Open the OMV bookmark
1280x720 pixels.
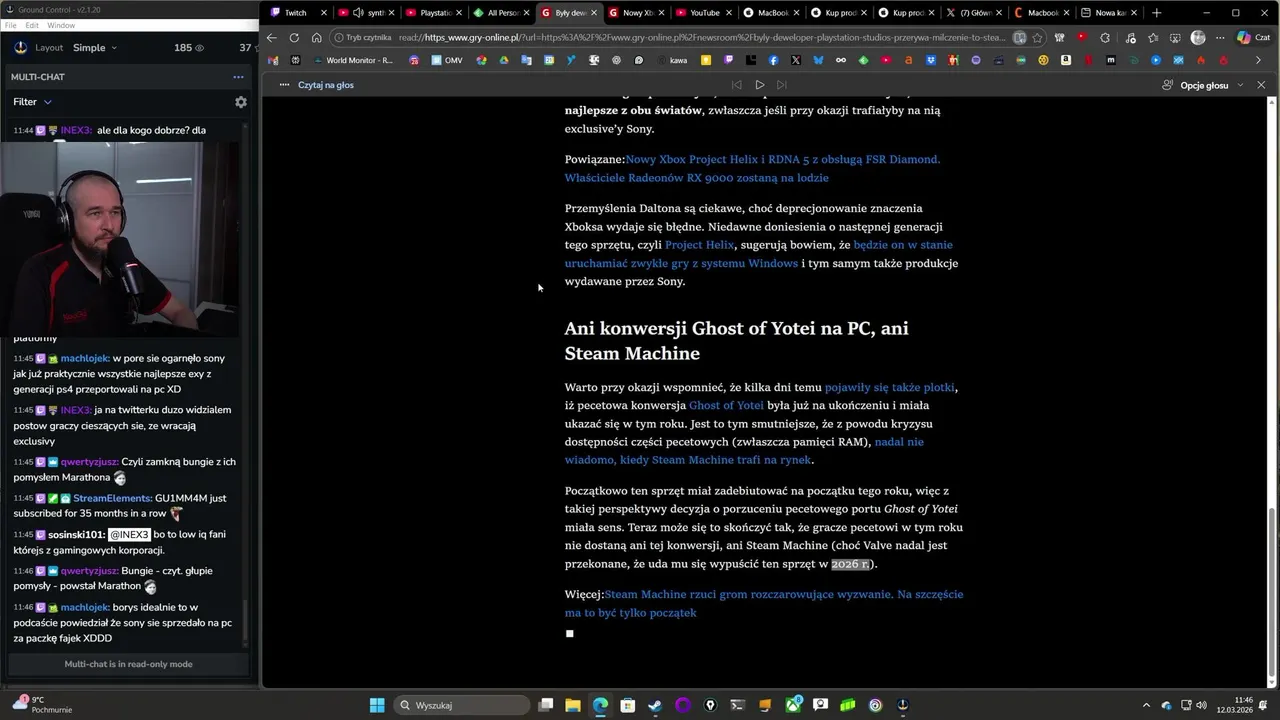coord(449,60)
